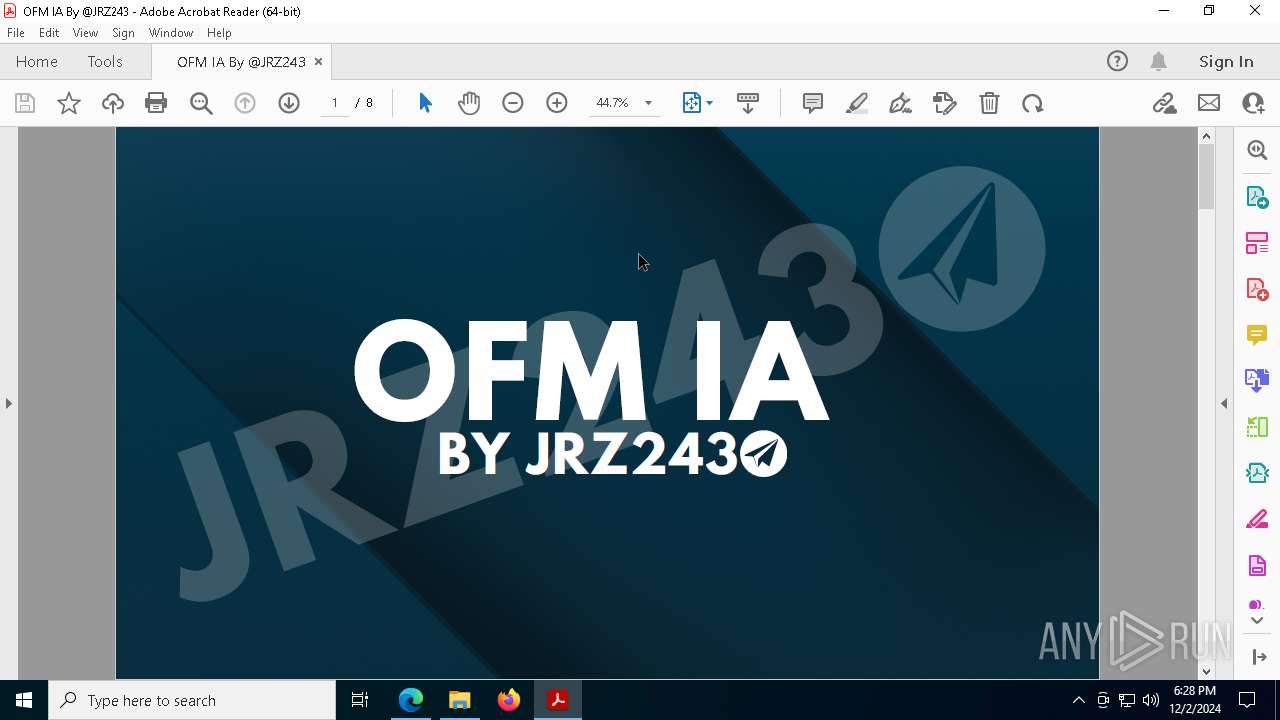Add a sticky note comment
This screenshot has width=1280, height=720.
813,103
